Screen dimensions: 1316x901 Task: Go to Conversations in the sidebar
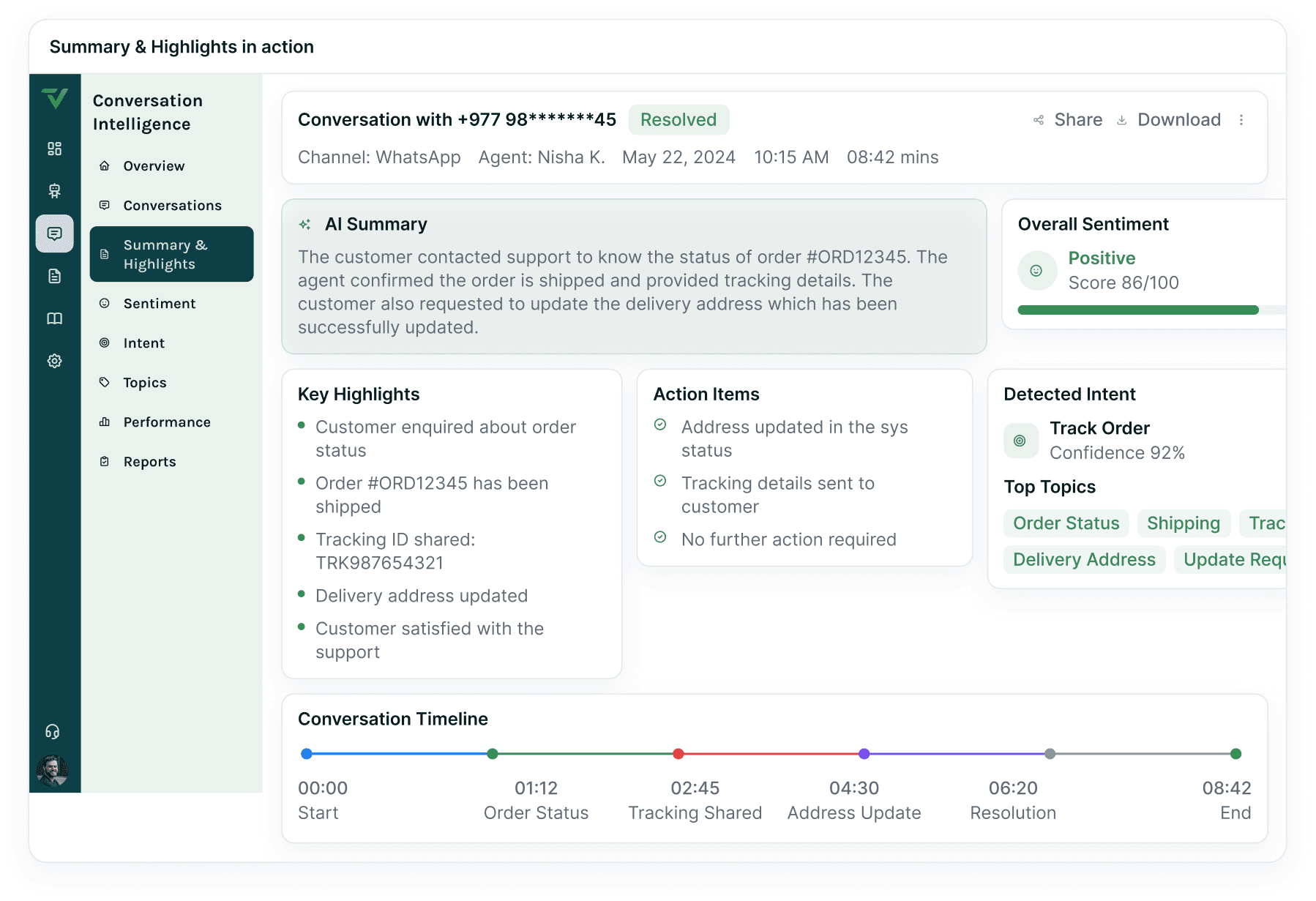pos(171,206)
